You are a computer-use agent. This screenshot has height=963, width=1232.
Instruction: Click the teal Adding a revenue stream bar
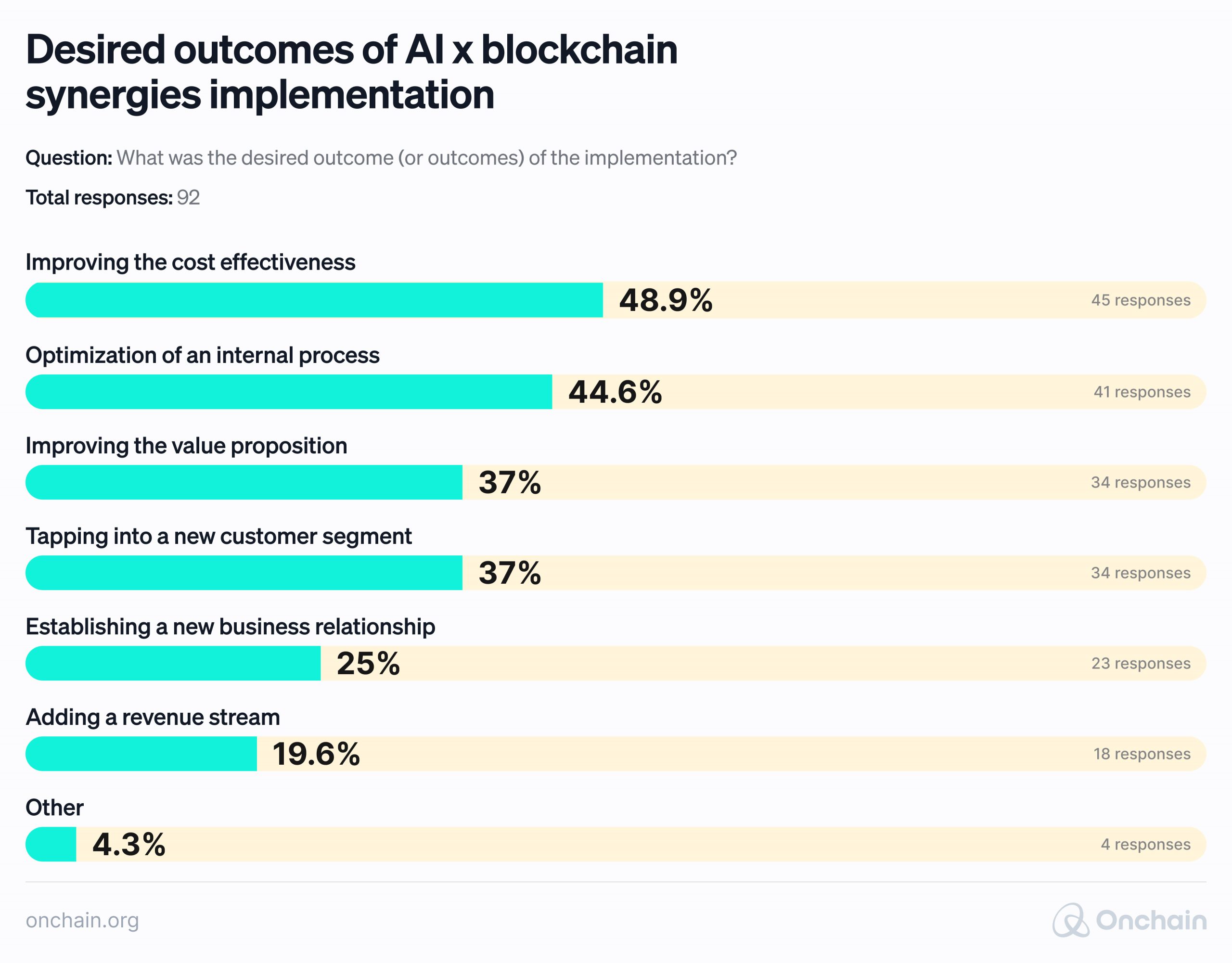141,754
